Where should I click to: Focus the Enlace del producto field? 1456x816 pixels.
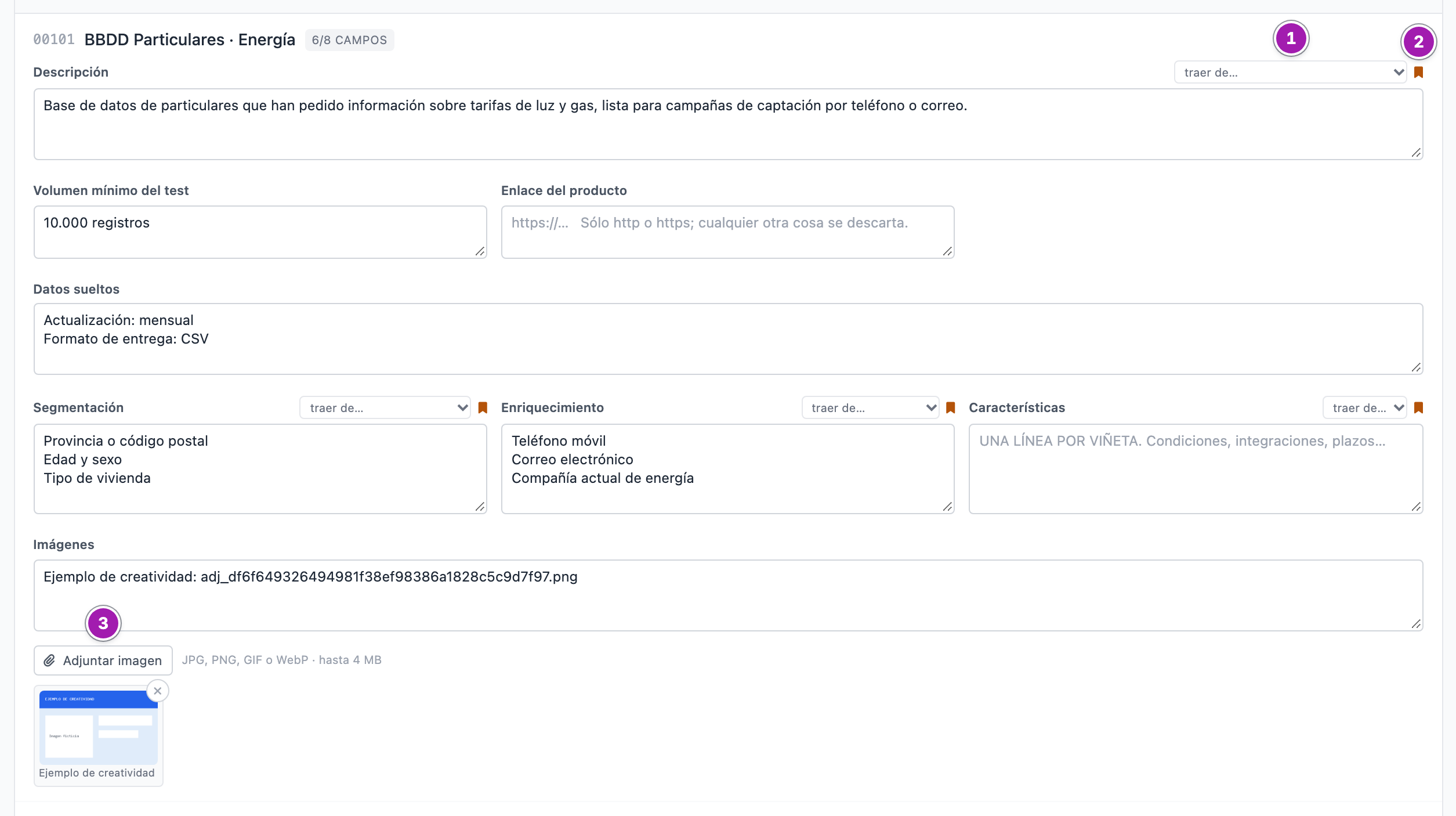pos(727,232)
